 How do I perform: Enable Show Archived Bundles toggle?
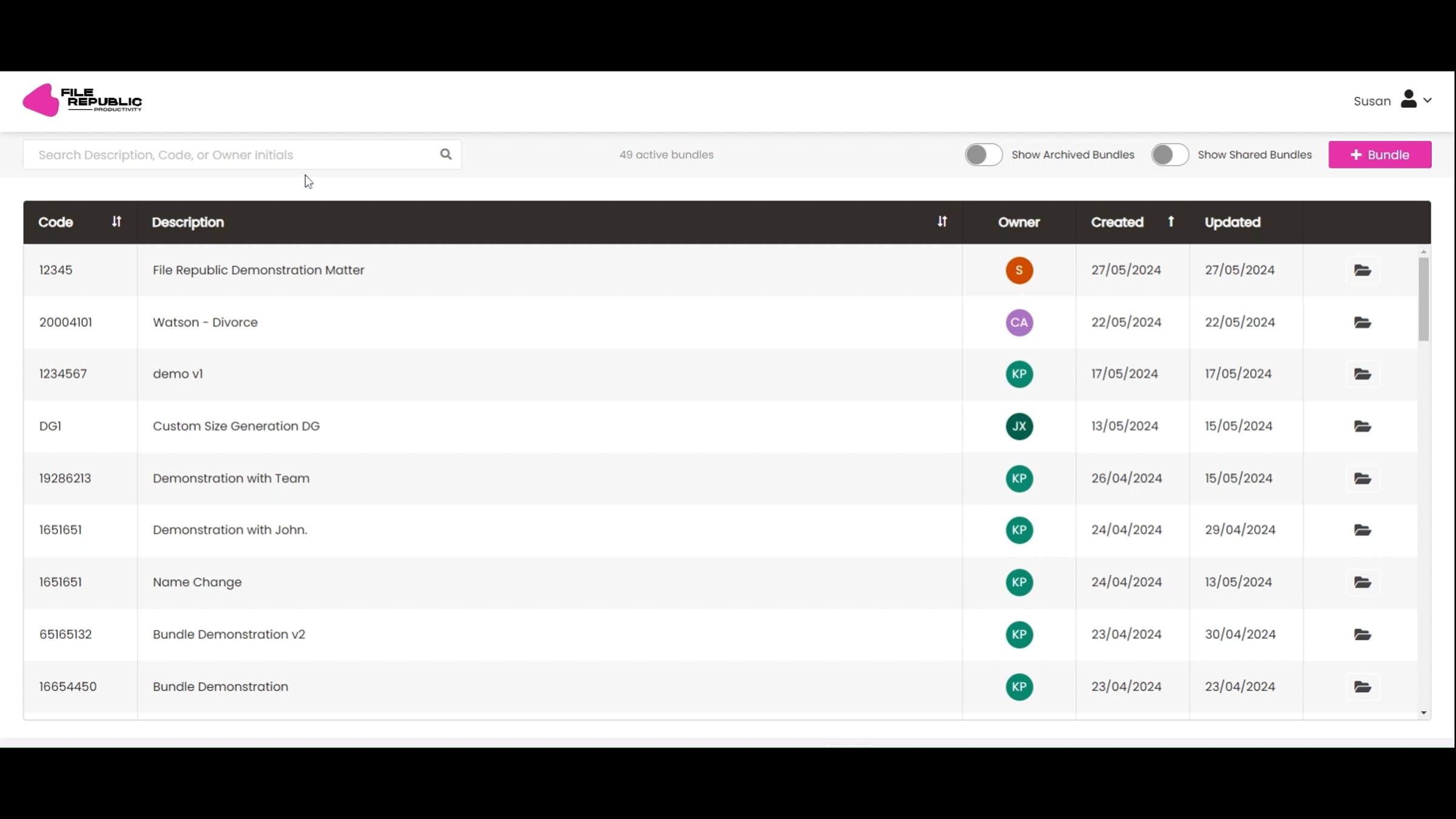pos(983,155)
